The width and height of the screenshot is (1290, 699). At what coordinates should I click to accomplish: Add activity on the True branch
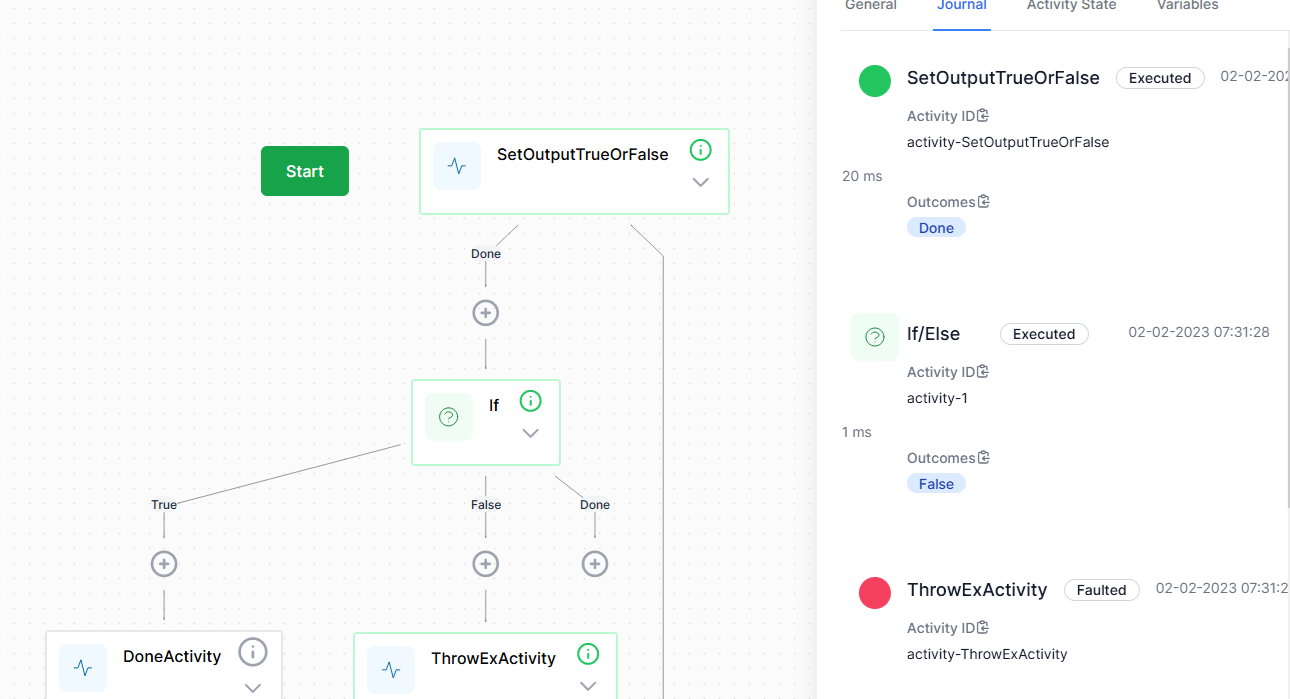164,564
